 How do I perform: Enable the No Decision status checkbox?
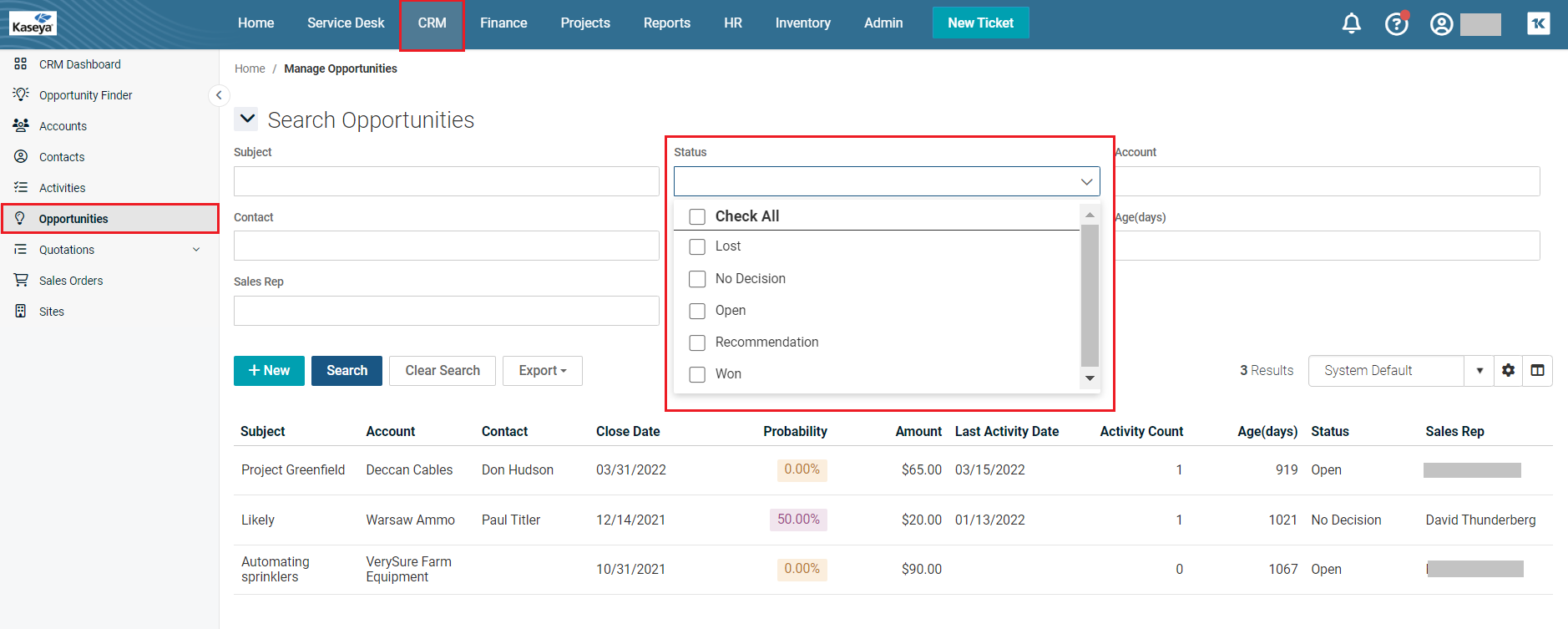click(697, 279)
